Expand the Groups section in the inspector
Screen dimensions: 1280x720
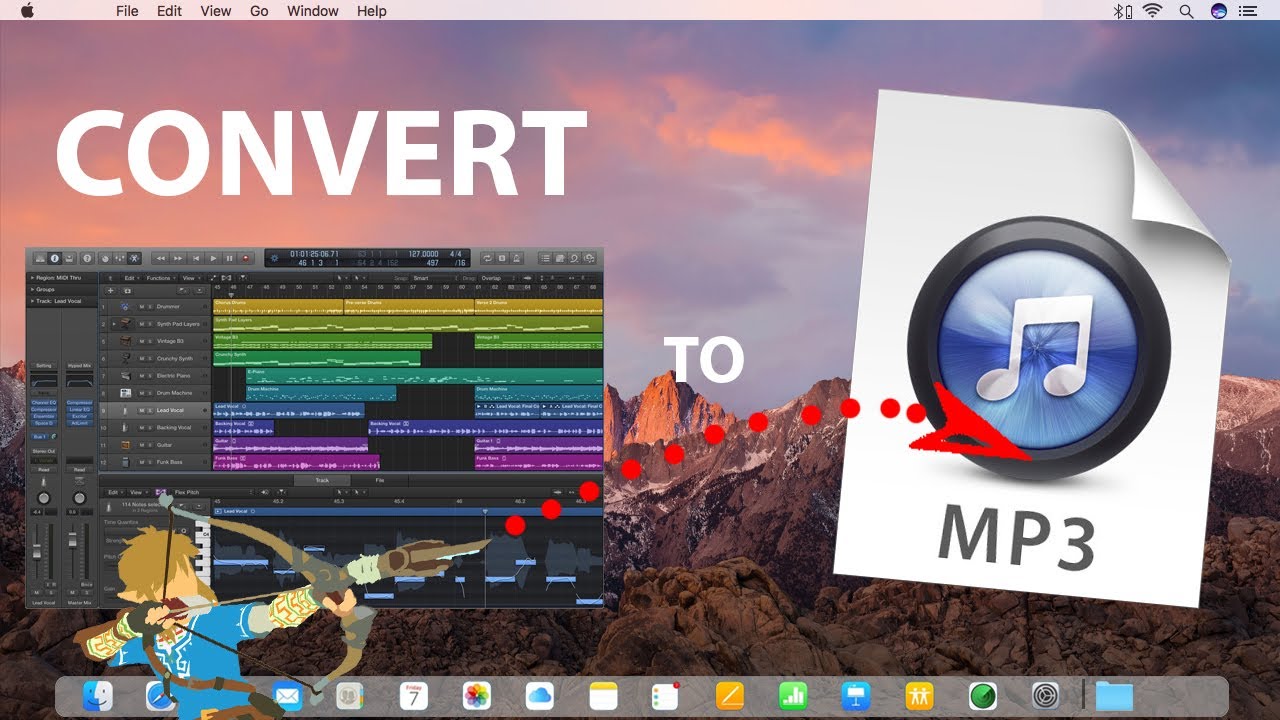32,289
